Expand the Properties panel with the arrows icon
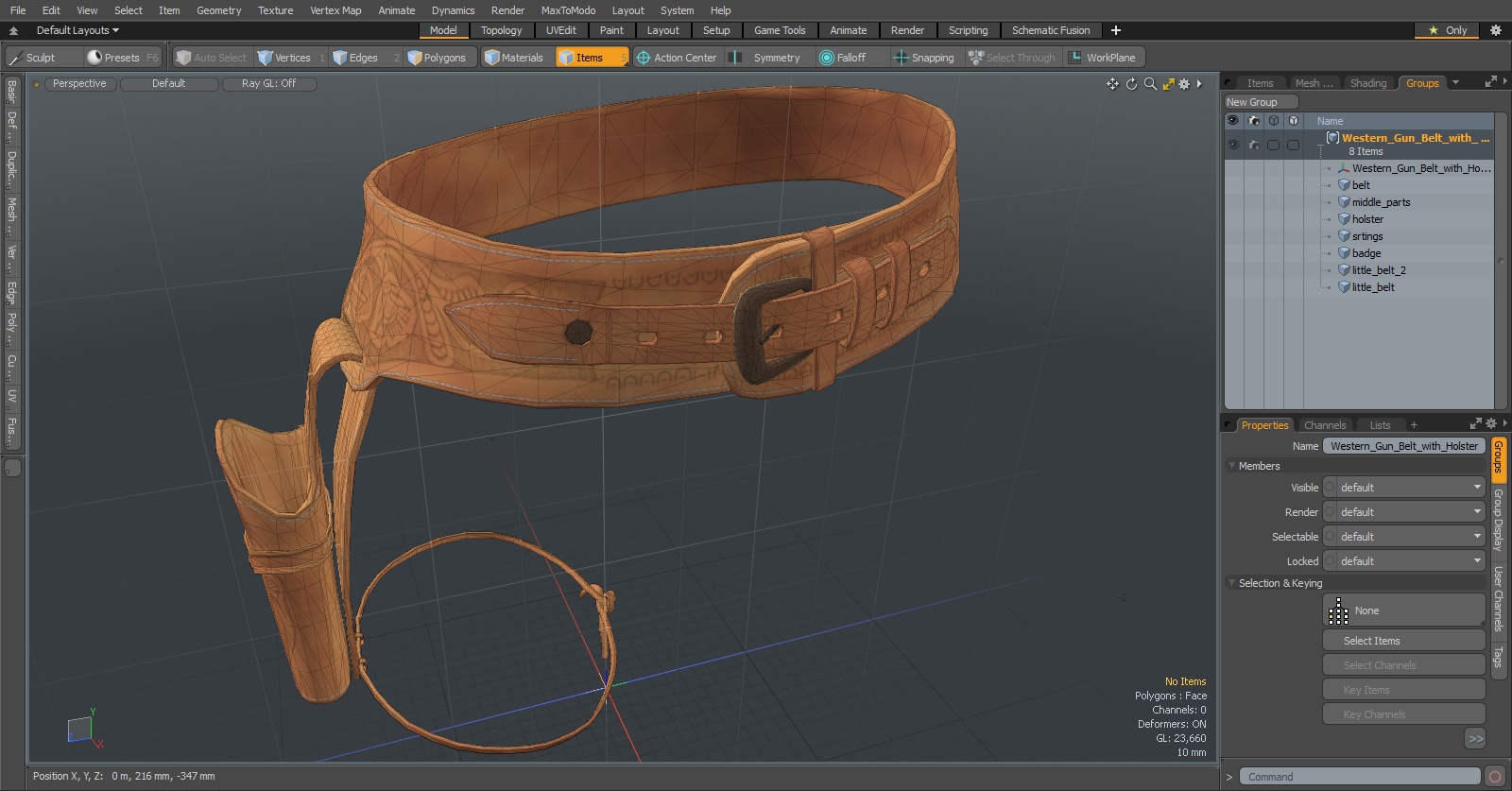The height and width of the screenshot is (791, 1512). coord(1476,423)
